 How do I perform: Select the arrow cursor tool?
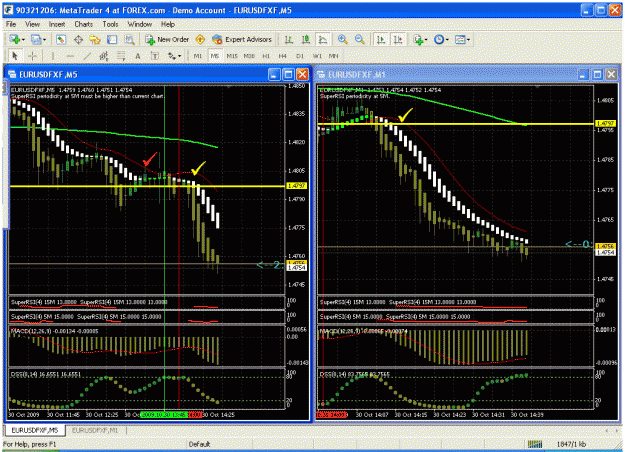(x=15, y=56)
